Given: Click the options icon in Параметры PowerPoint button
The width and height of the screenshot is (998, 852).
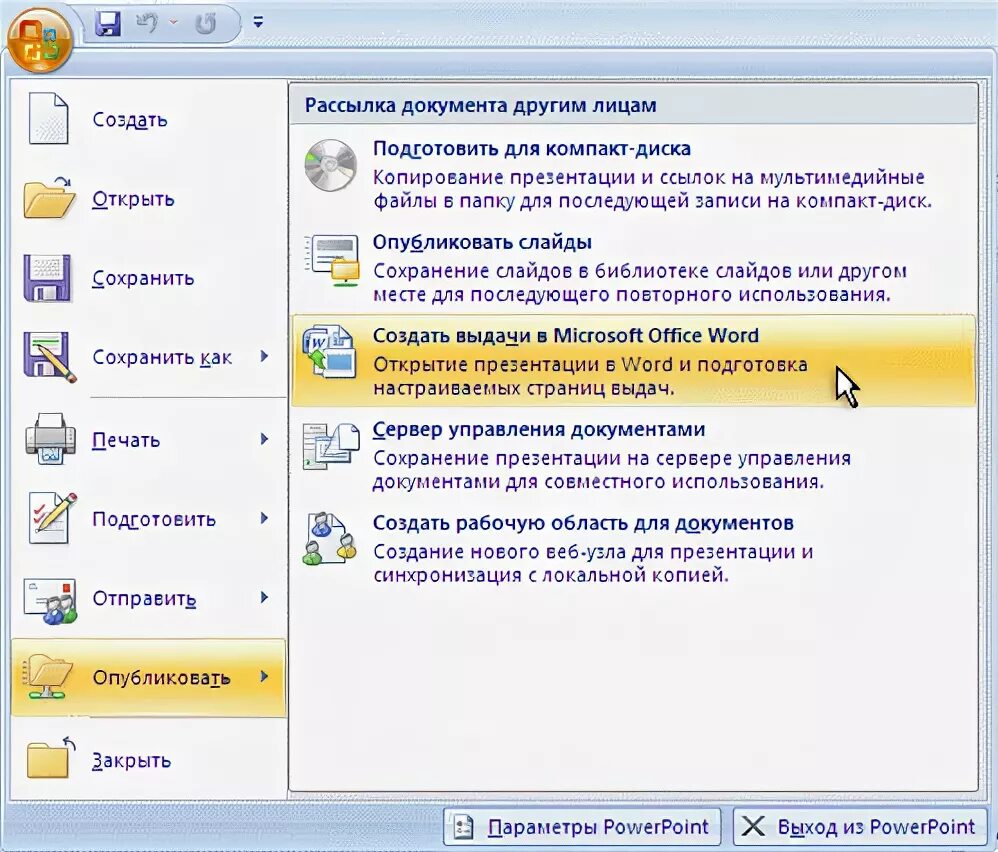Looking at the screenshot, I should click(x=463, y=827).
